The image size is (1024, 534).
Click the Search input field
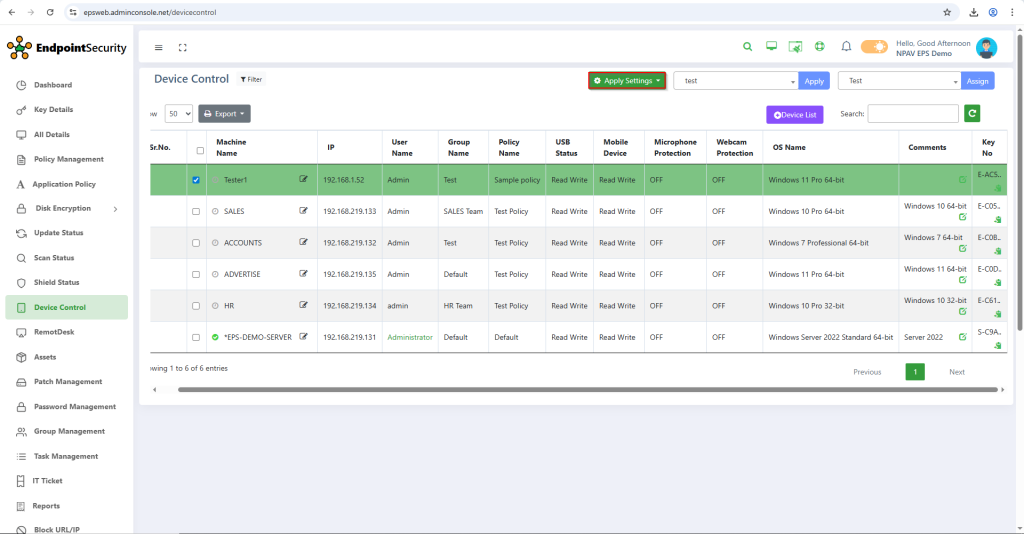point(912,114)
